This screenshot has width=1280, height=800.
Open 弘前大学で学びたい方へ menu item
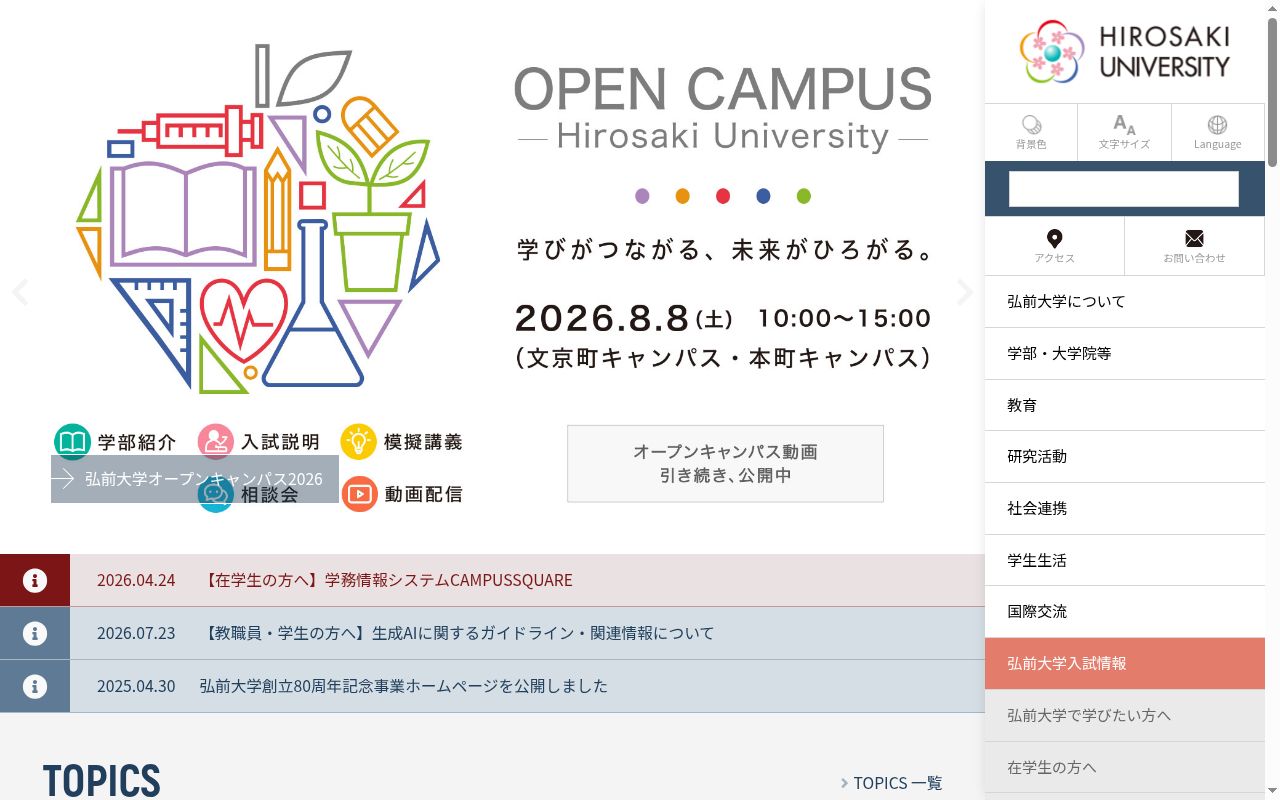click(1125, 715)
